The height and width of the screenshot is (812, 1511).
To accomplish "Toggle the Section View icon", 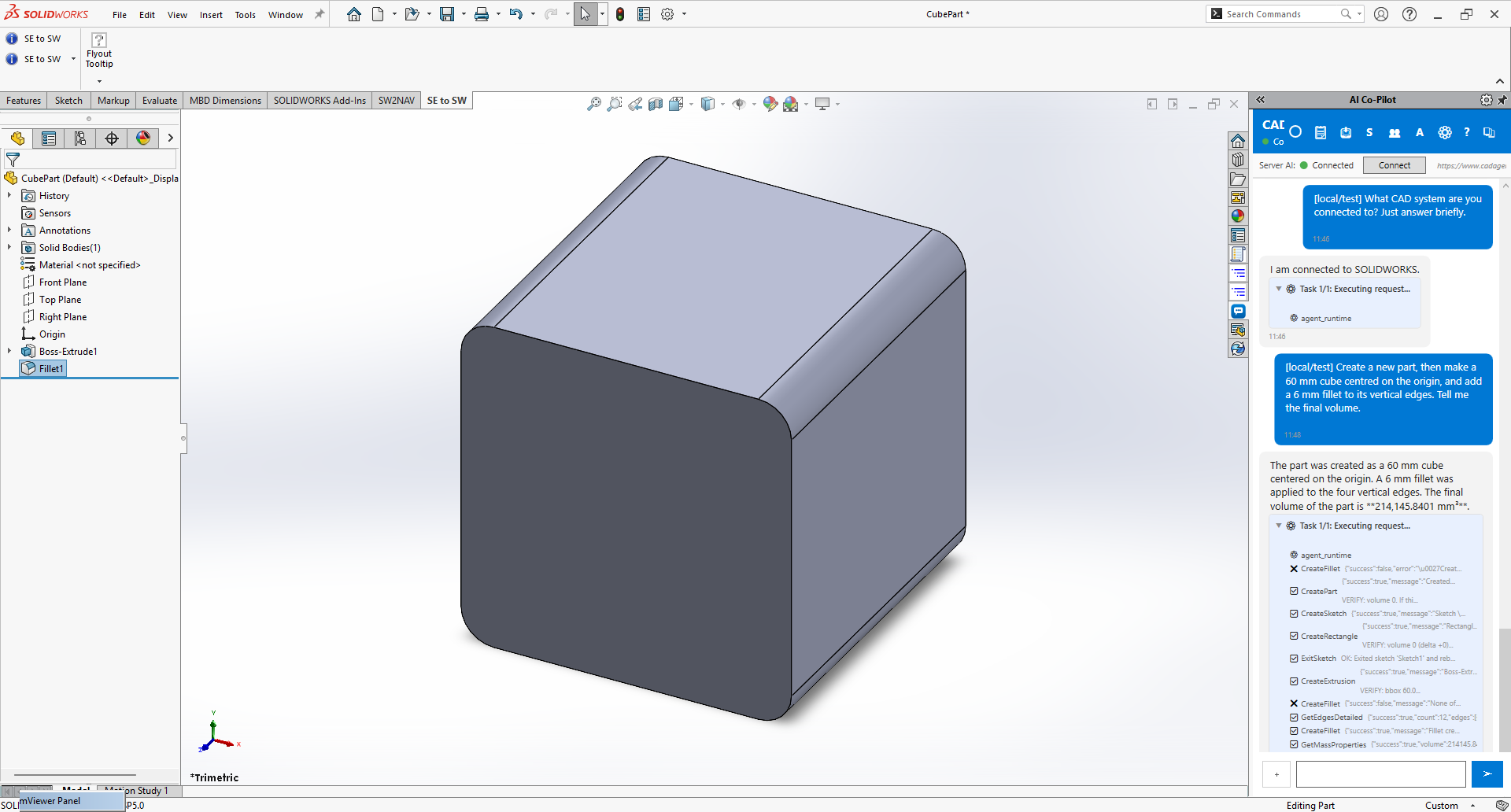I will (x=656, y=104).
